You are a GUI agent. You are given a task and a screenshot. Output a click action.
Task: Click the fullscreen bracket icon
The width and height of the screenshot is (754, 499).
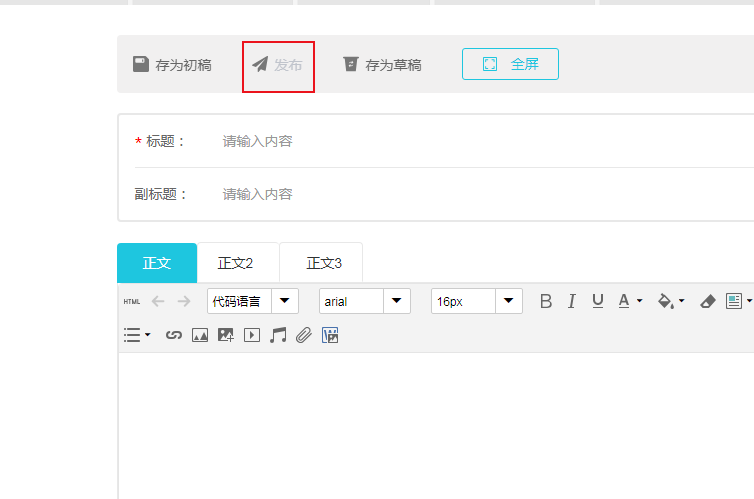click(490, 64)
